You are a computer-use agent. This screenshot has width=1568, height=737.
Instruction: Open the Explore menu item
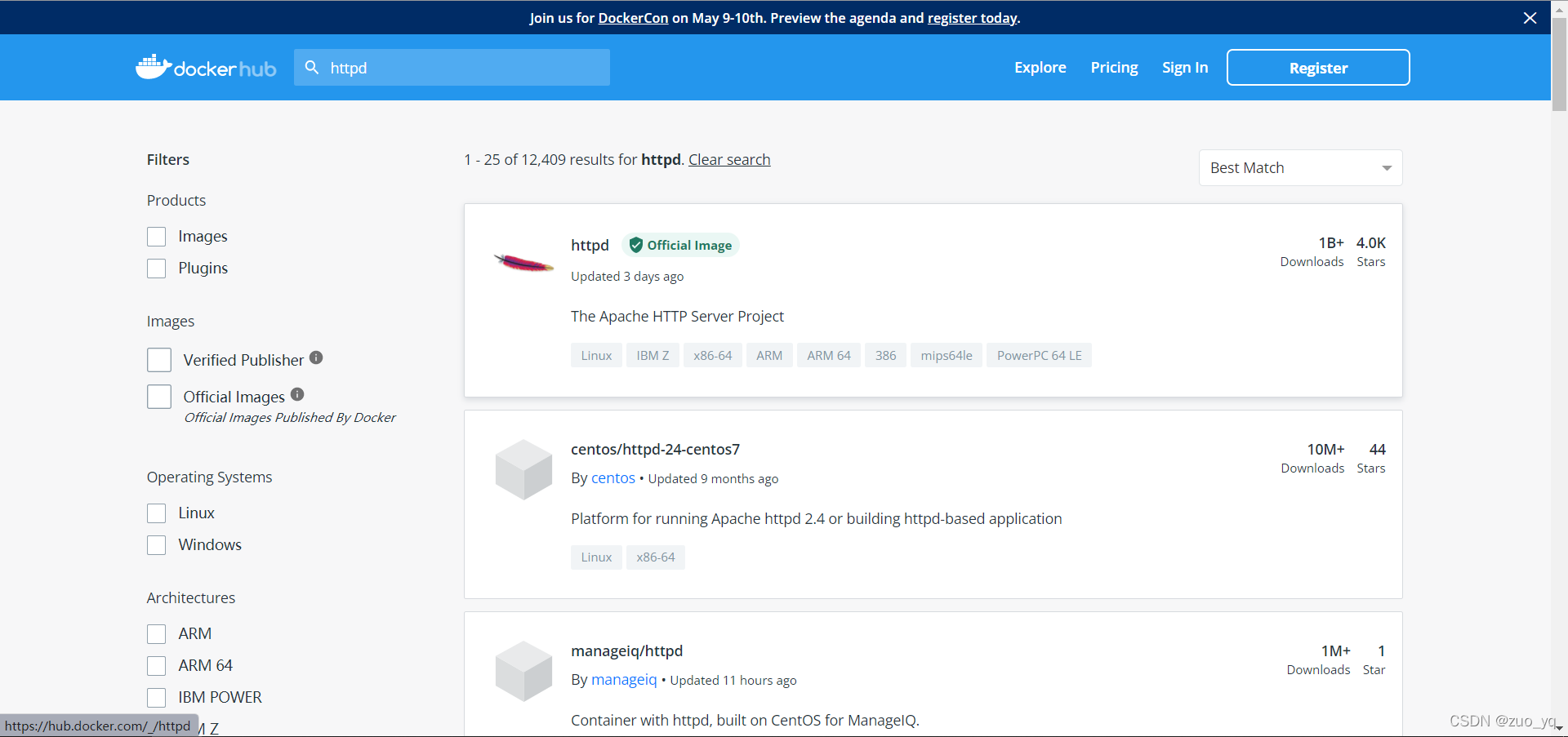tap(1040, 68)
